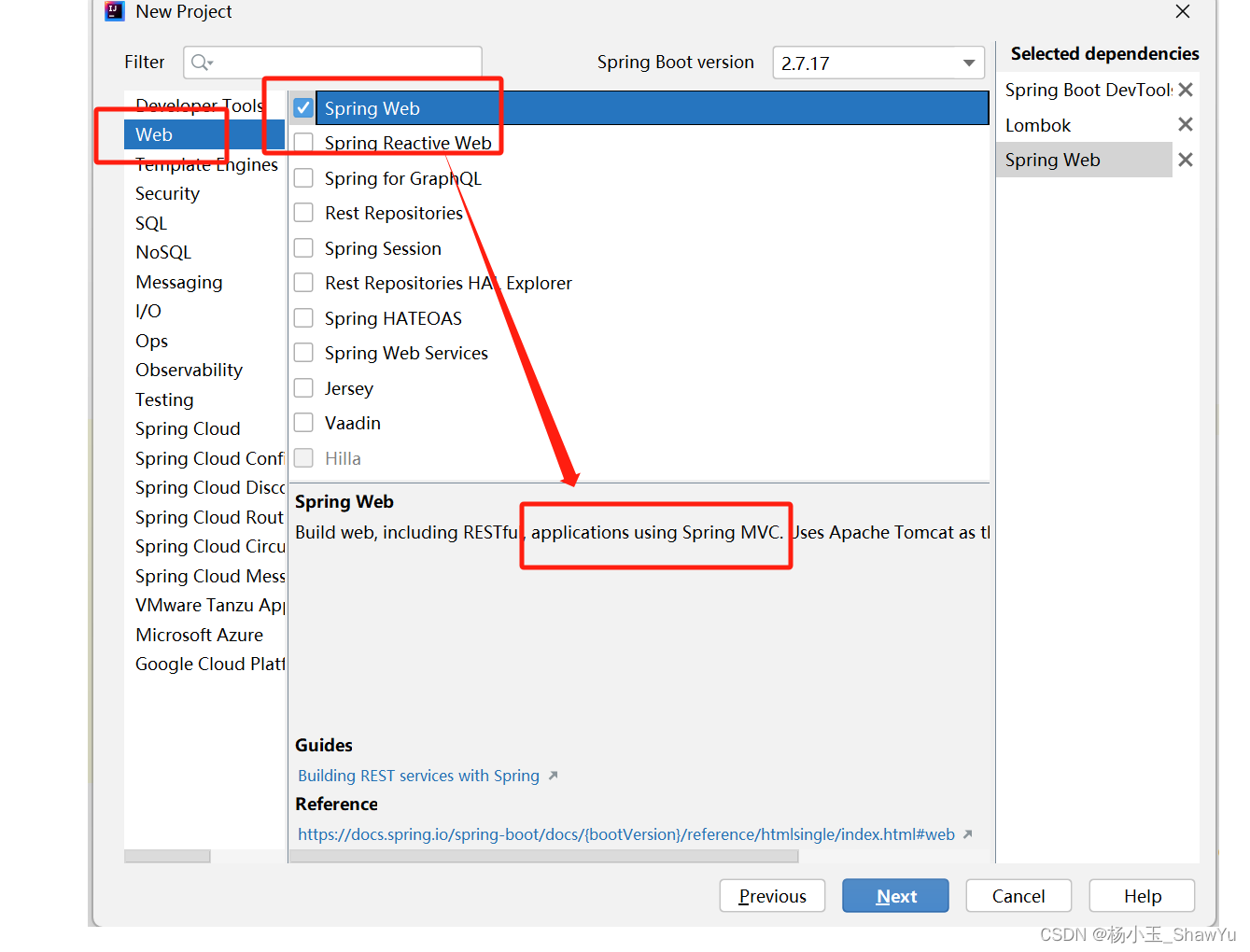Select Spring Cloud Discovery category
This screenshot has height=952, width=1250.
(x=209, y=487)
